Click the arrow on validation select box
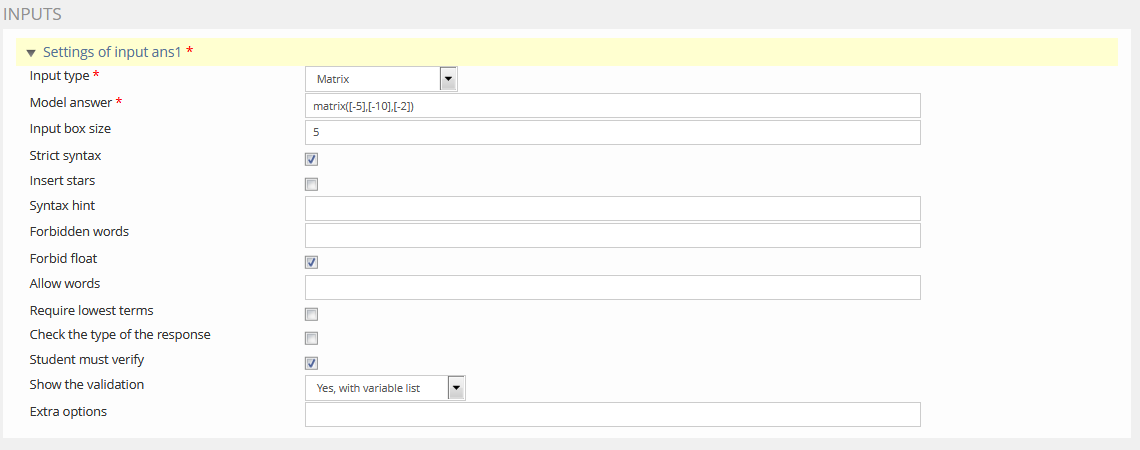This screenshot has height=450, width=1140. click(456, 388)
